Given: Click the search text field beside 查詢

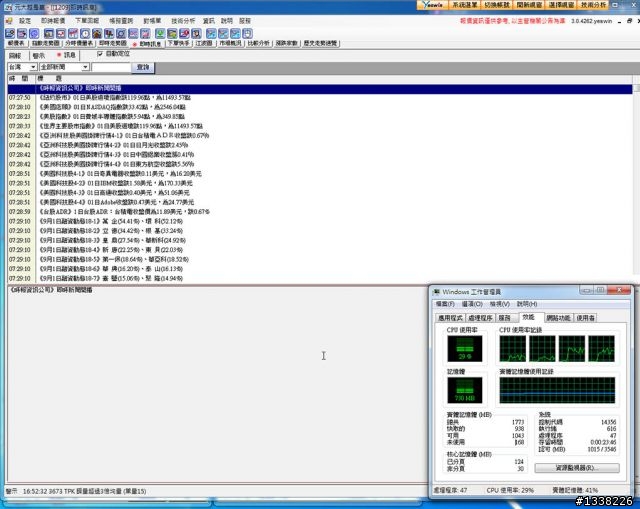Looking at the screenshot, I should click(111, 67).
